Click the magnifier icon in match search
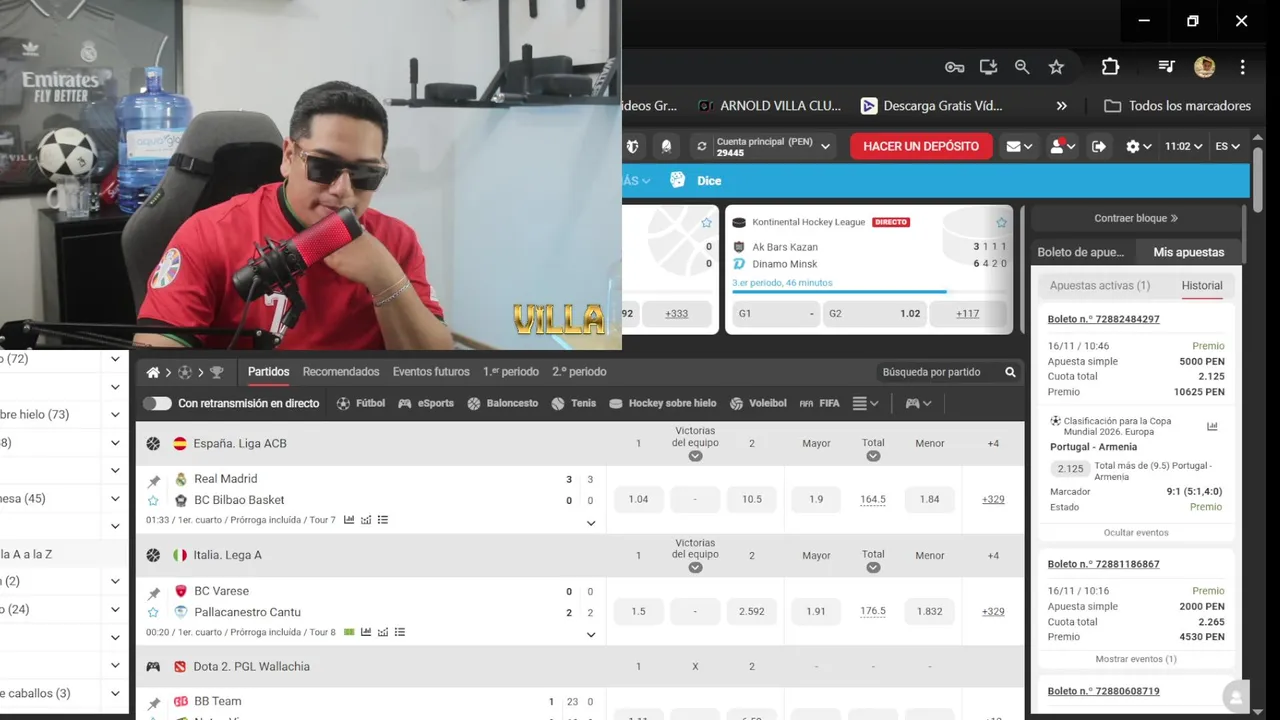The height and width of the screenshot is (720, 1280). (1010, 372)
